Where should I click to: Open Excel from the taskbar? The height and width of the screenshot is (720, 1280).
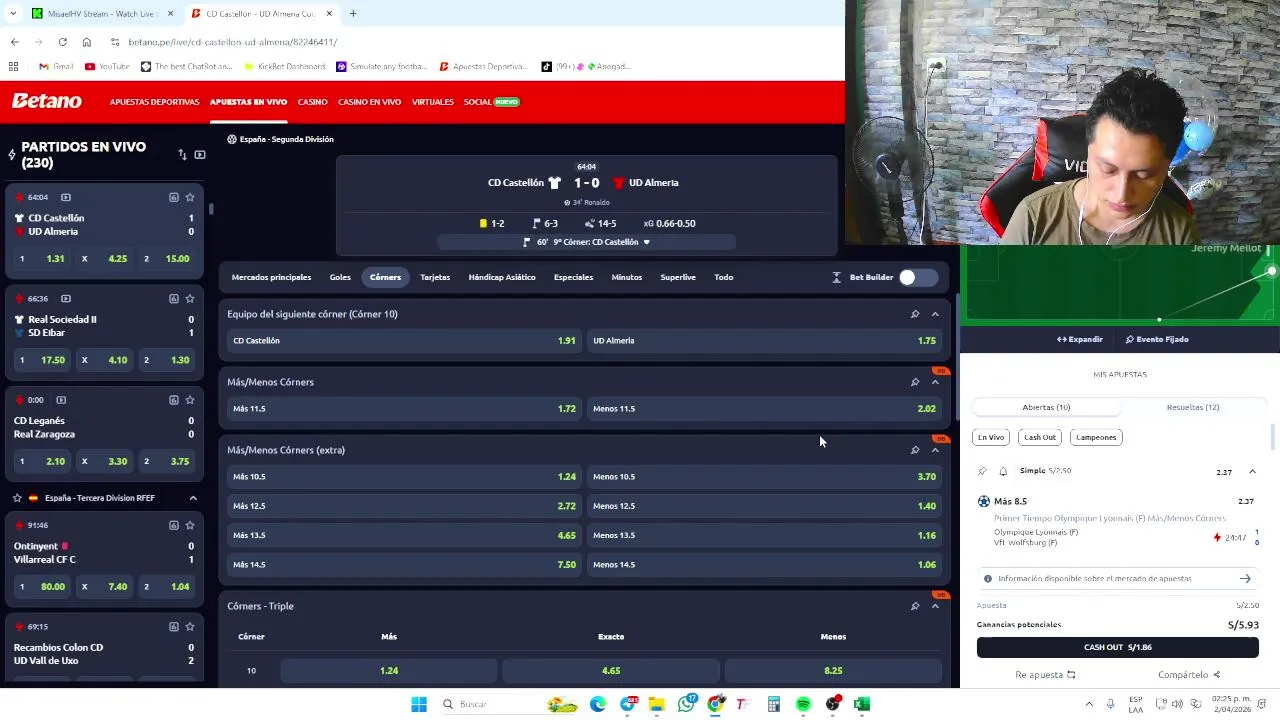(862, 704)
